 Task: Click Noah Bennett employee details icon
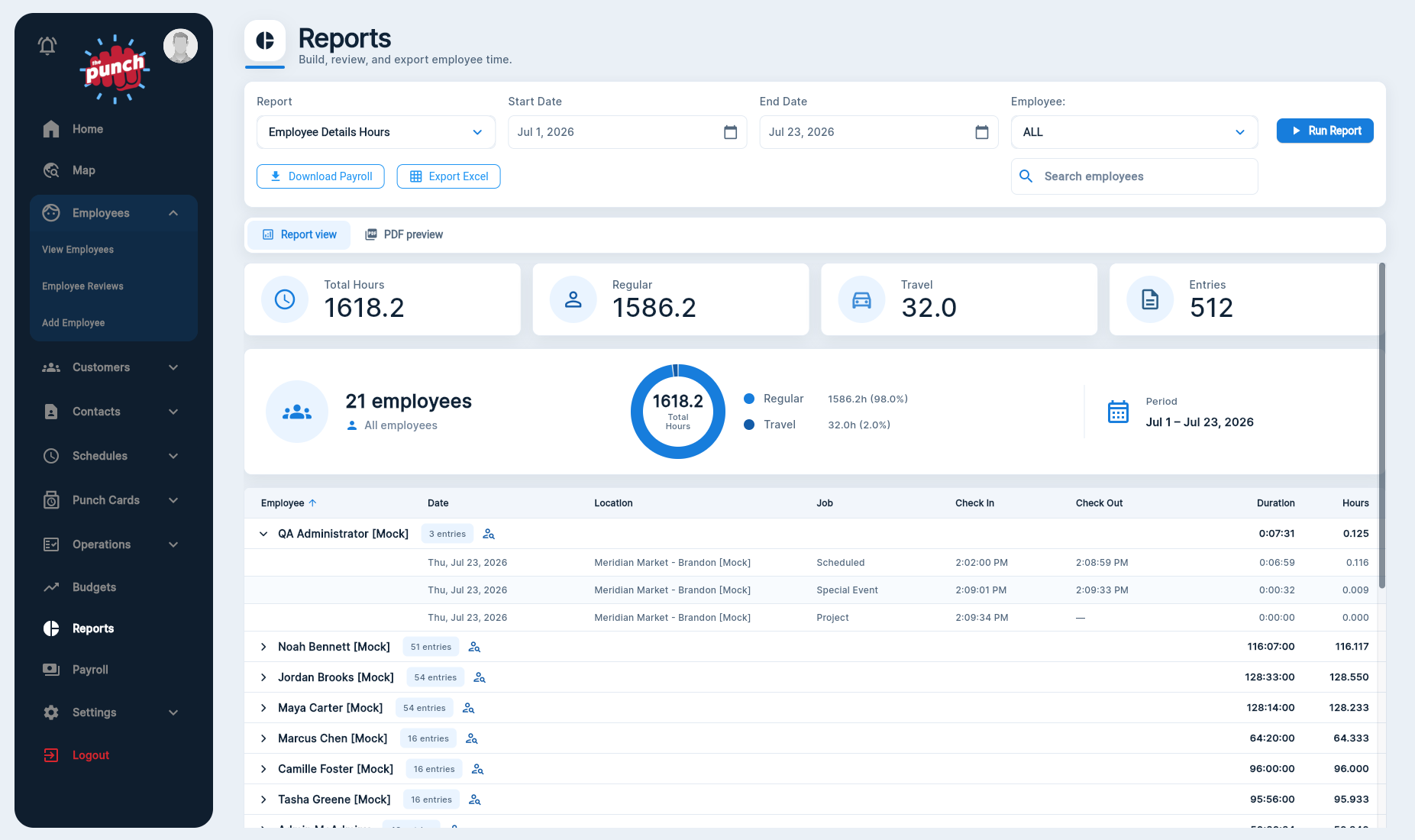[474, 647]
